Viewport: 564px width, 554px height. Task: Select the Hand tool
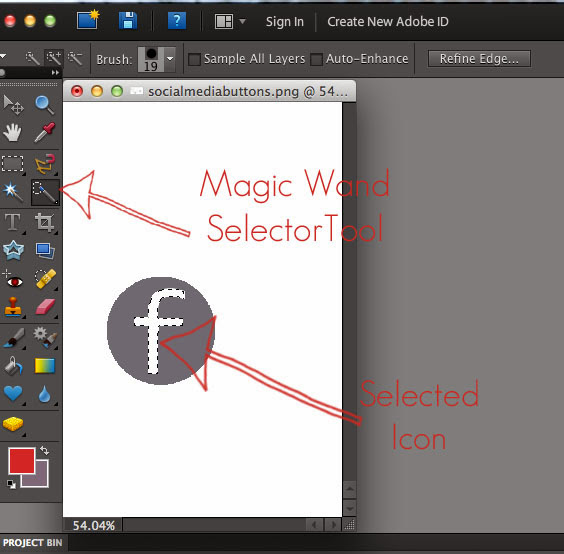12,132
